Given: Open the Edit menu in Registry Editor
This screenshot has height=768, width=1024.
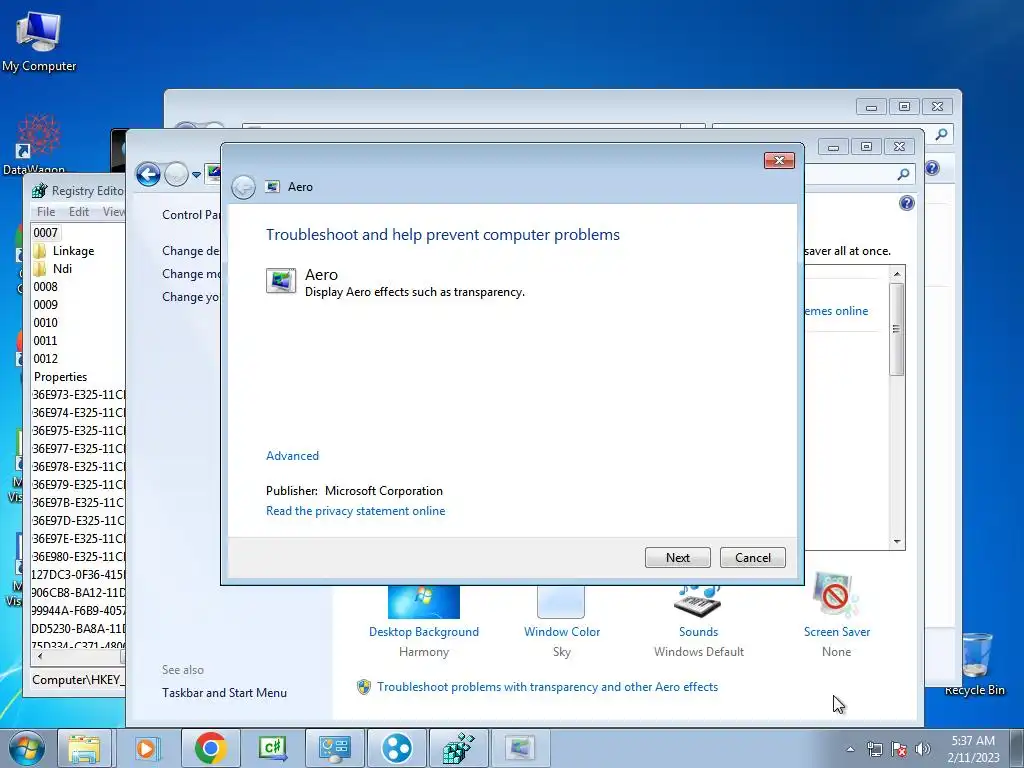Looking at the screenshot, I should pos(78,212).
